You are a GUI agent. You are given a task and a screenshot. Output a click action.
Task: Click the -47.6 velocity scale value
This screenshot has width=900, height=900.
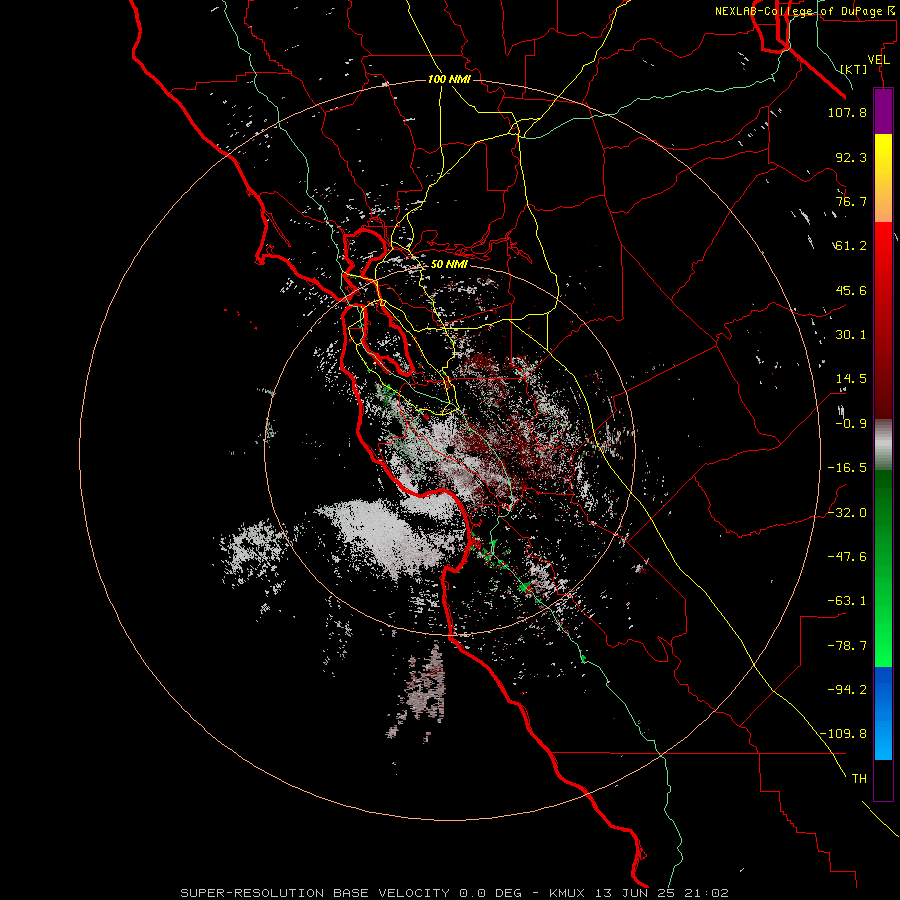point(847,557)
